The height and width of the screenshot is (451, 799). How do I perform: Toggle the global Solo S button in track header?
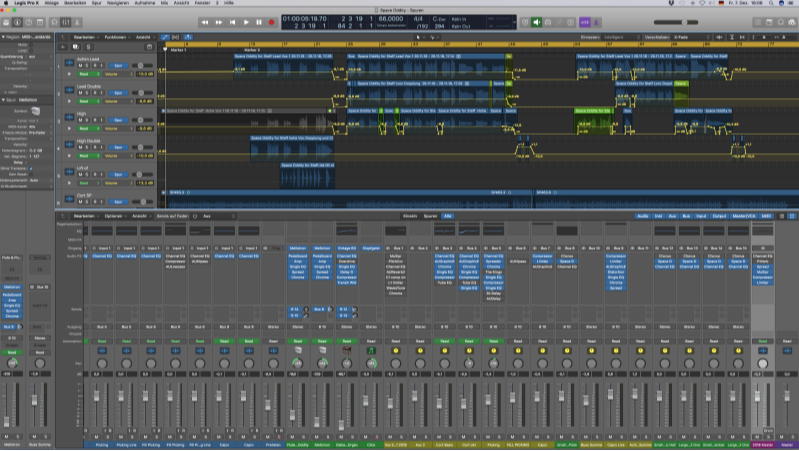click(88, 47)
